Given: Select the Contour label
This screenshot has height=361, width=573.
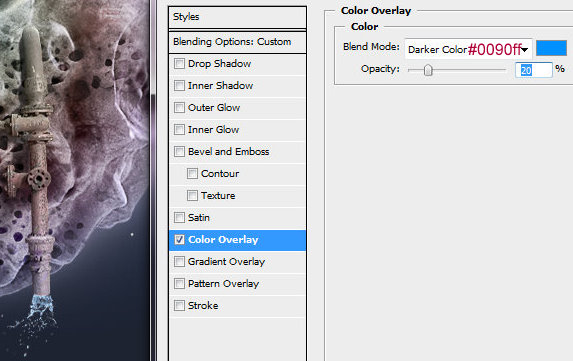Looking at the screenshot, I should coord(220,173).
